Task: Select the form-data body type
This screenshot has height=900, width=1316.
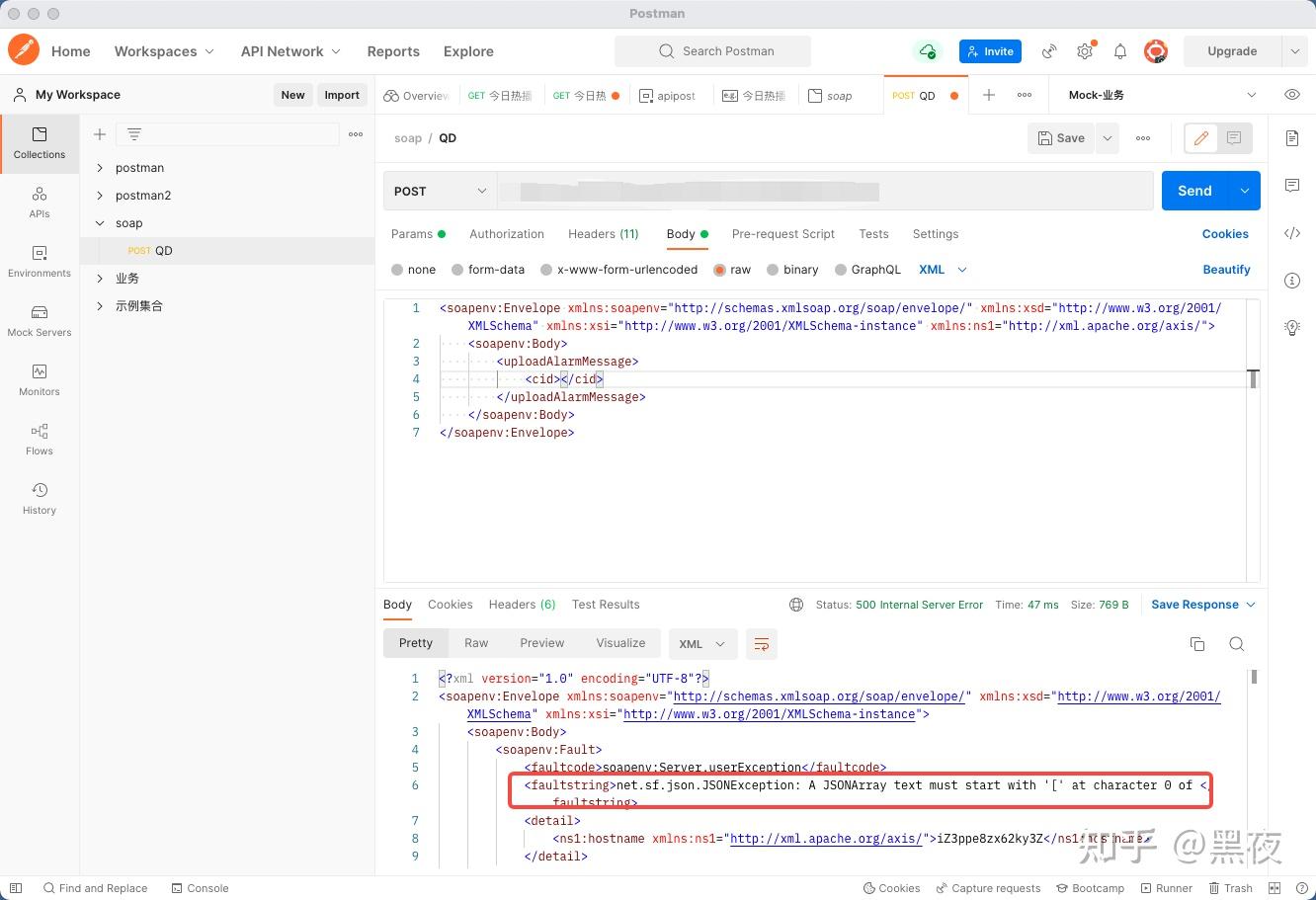Action: (488, 270)
